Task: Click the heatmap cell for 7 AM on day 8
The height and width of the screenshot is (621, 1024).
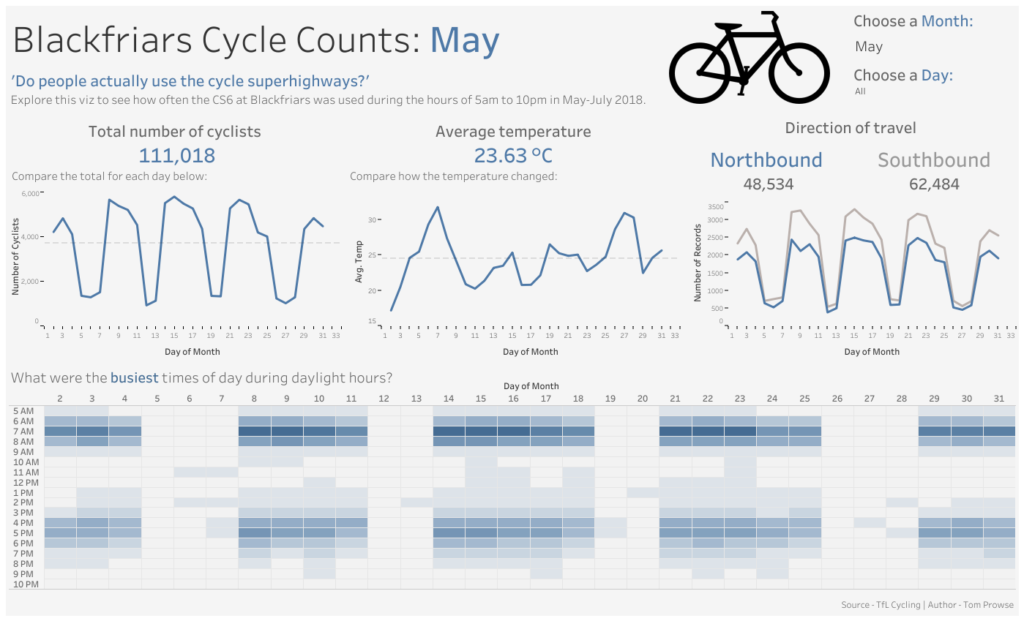Action: pyautogui.click(x=255, y=431)
